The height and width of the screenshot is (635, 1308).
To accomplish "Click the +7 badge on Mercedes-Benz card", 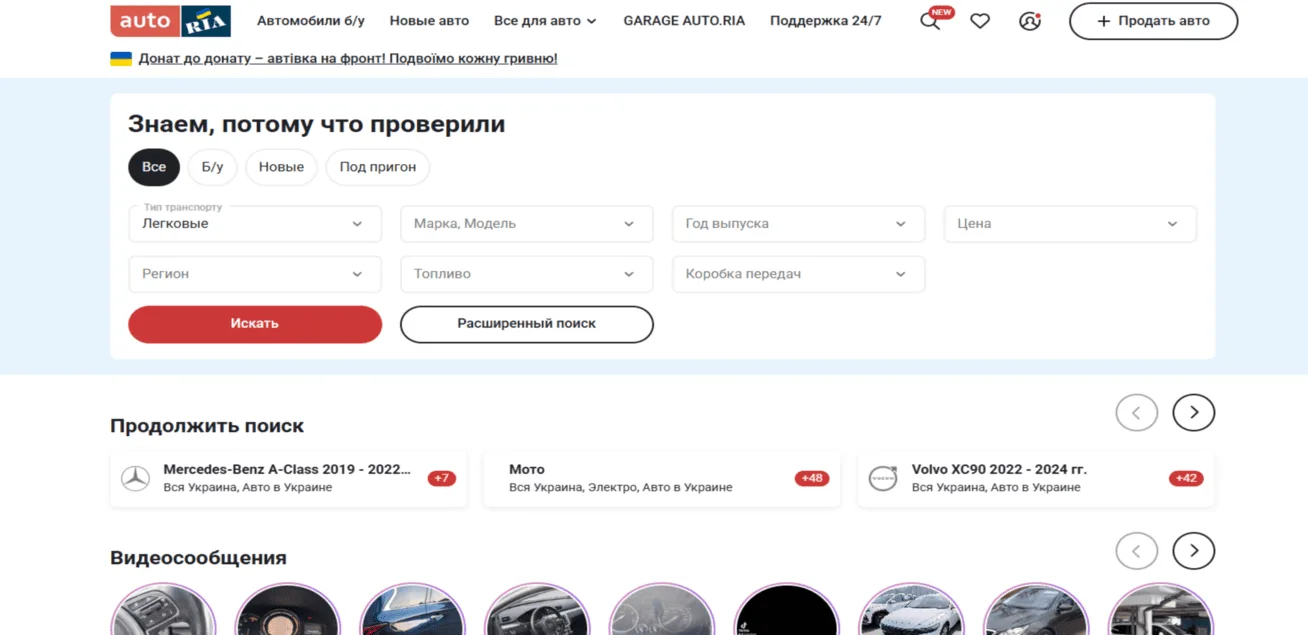I will click(x=442, y=479).
